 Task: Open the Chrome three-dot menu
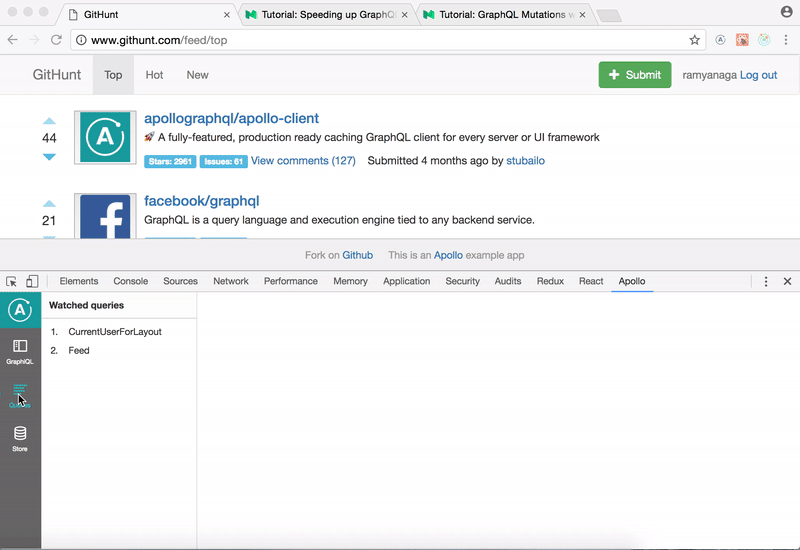tap(786, 40)
